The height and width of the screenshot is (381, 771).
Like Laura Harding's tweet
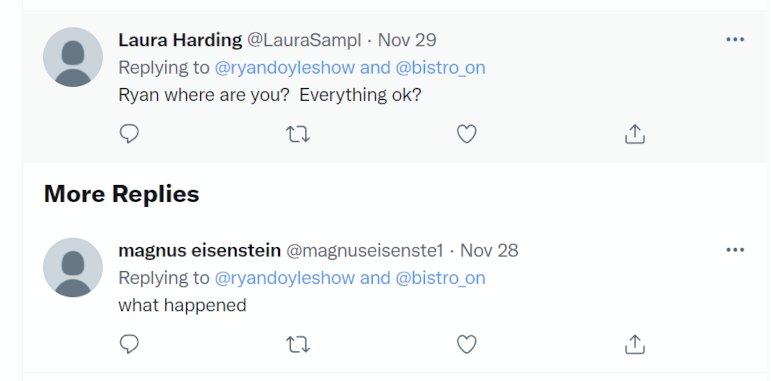pos(467,134)
